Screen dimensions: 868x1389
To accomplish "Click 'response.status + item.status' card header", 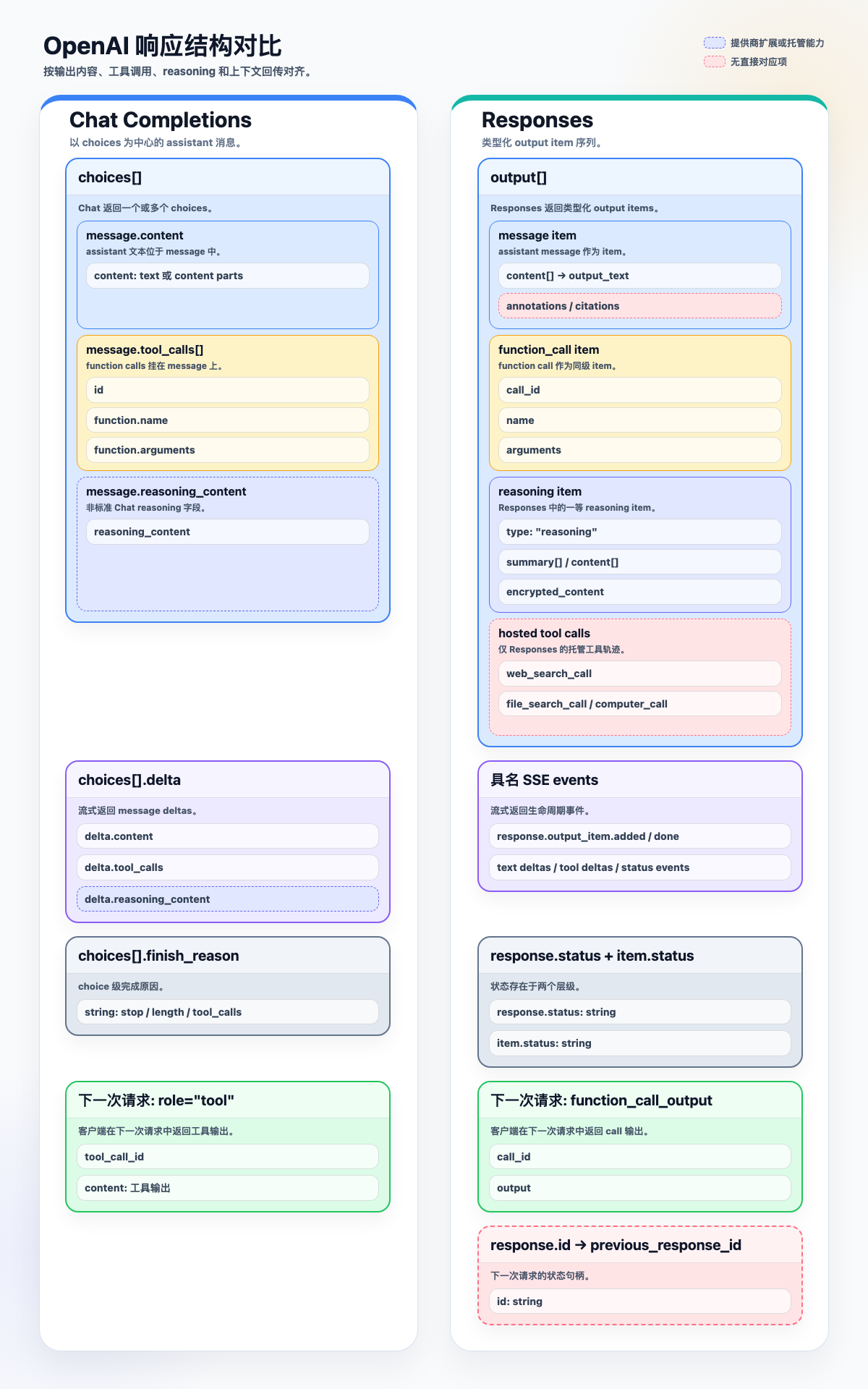I will [640, 956].
